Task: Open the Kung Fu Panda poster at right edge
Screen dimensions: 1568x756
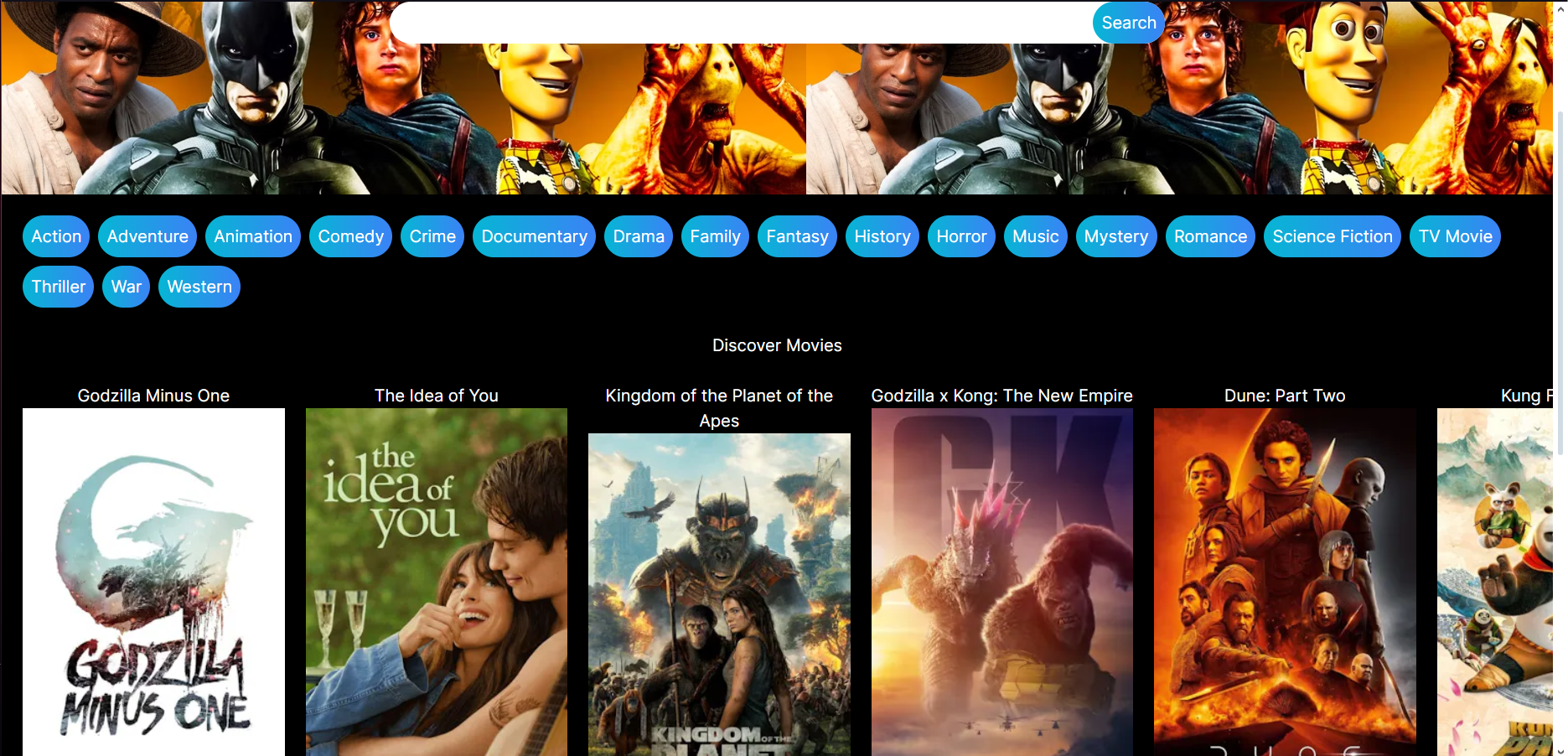Action: click(1495, 582)
